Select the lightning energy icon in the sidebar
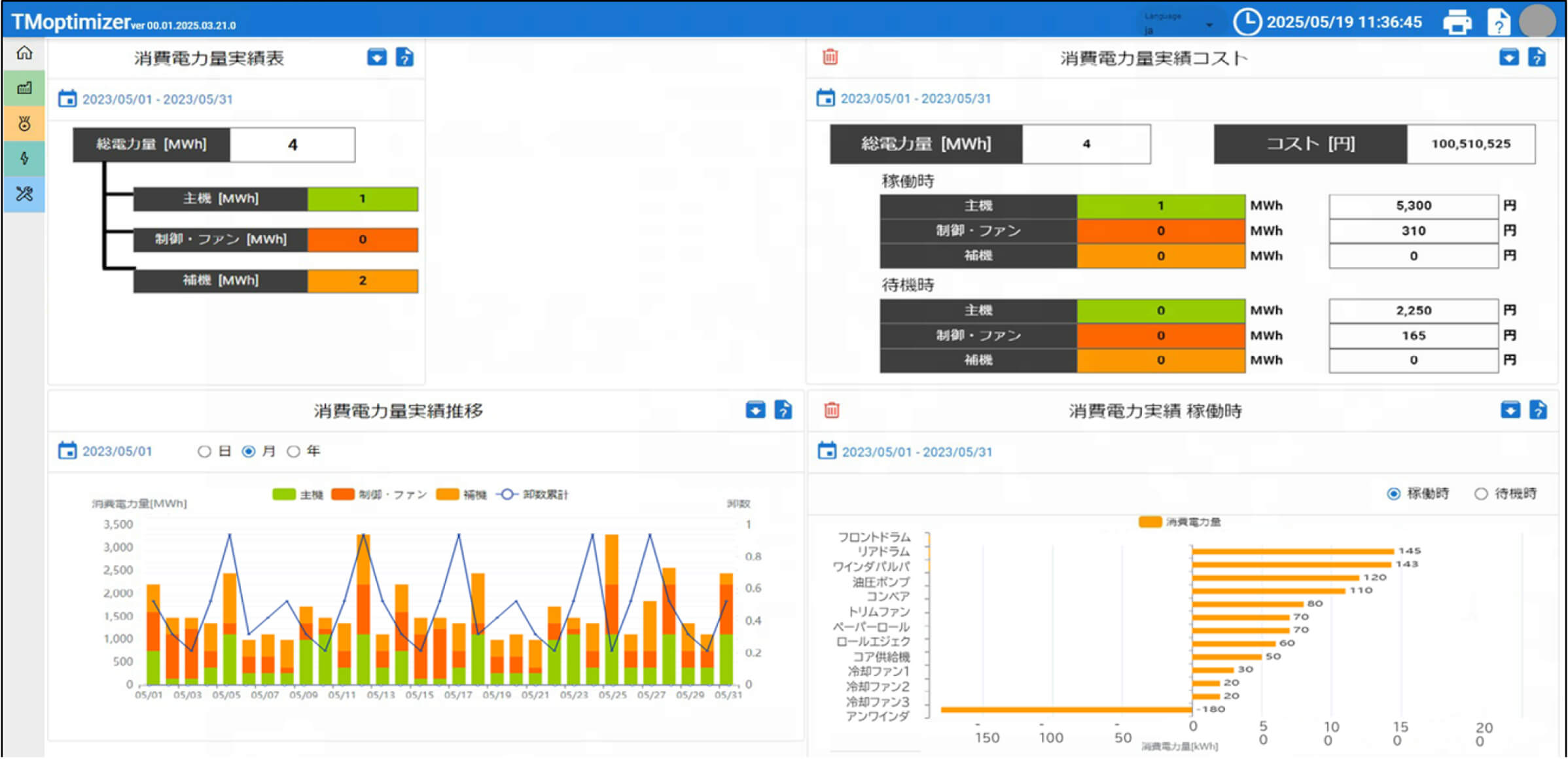 click(24, 158)
